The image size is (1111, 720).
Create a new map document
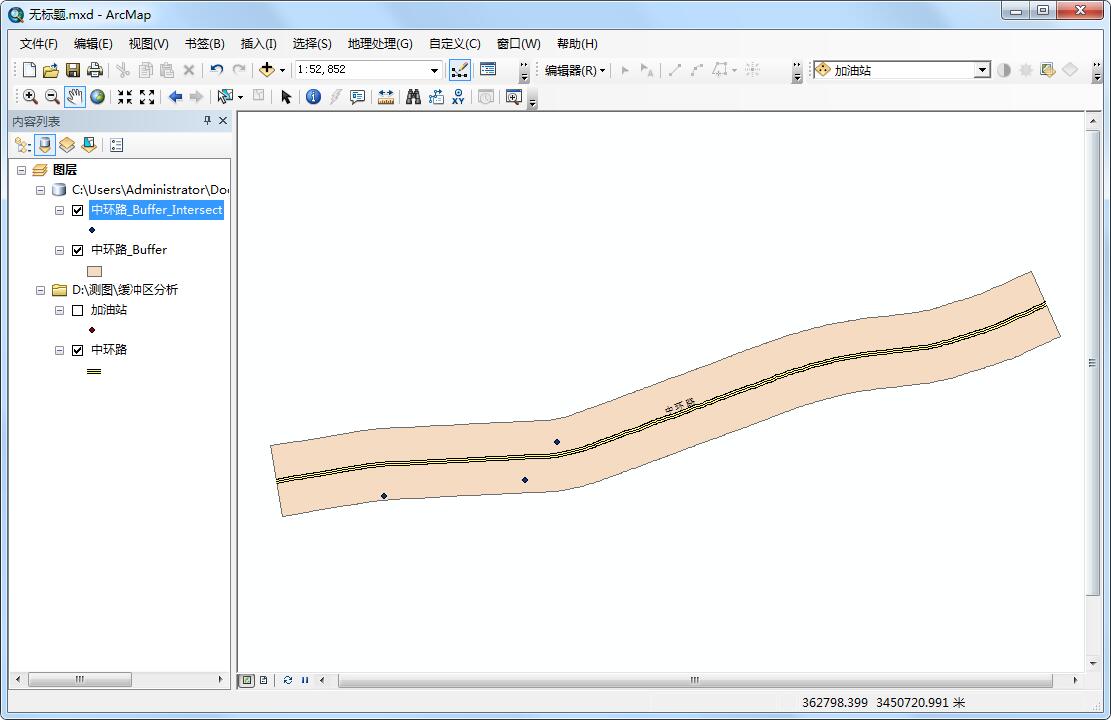click(29, 69)
